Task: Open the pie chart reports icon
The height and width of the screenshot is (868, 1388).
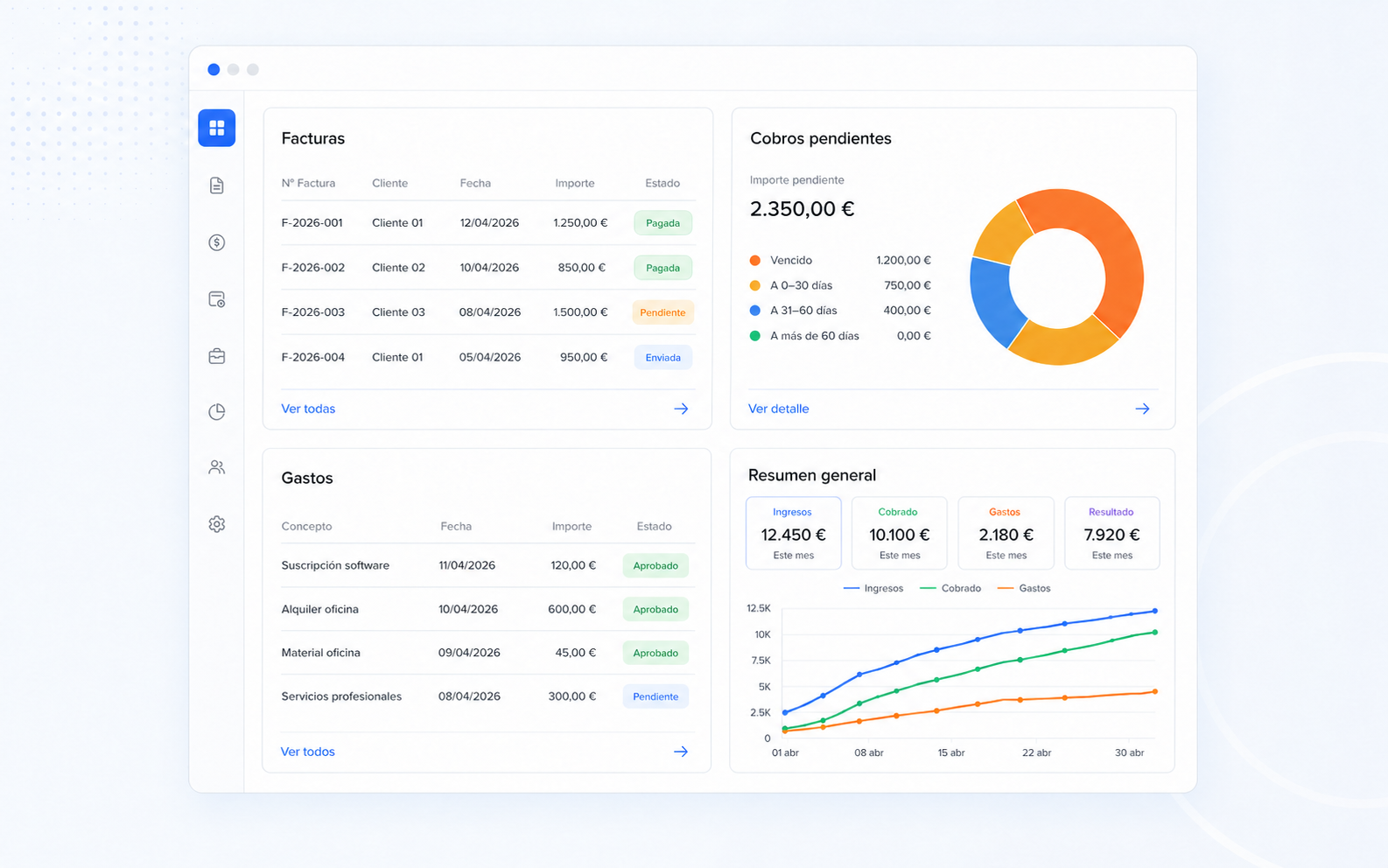Action: coord(216,411)
